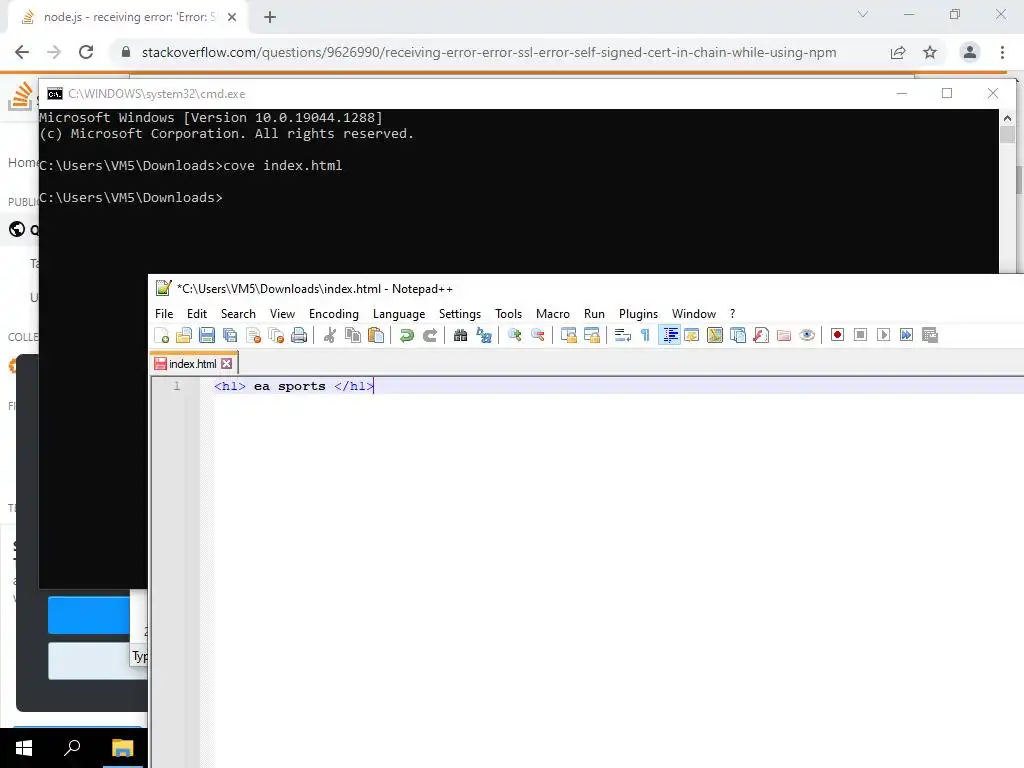Open Notepad++ File menu

coord(164,314)
